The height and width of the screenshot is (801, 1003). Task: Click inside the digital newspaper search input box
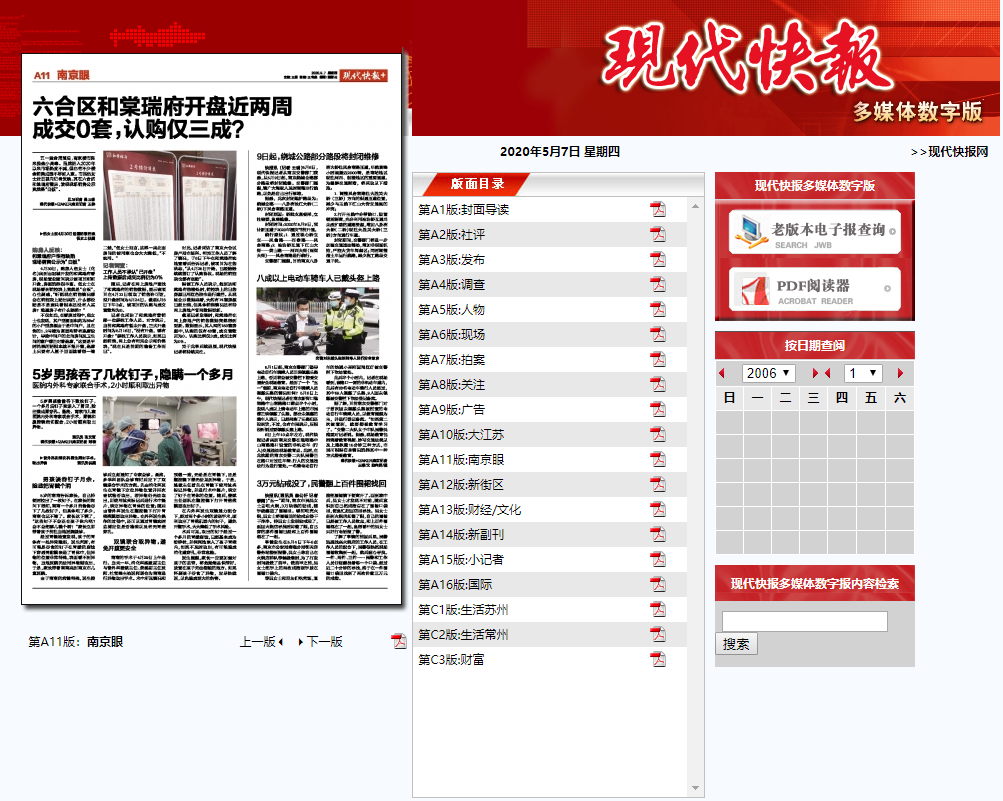click(804, 620)
